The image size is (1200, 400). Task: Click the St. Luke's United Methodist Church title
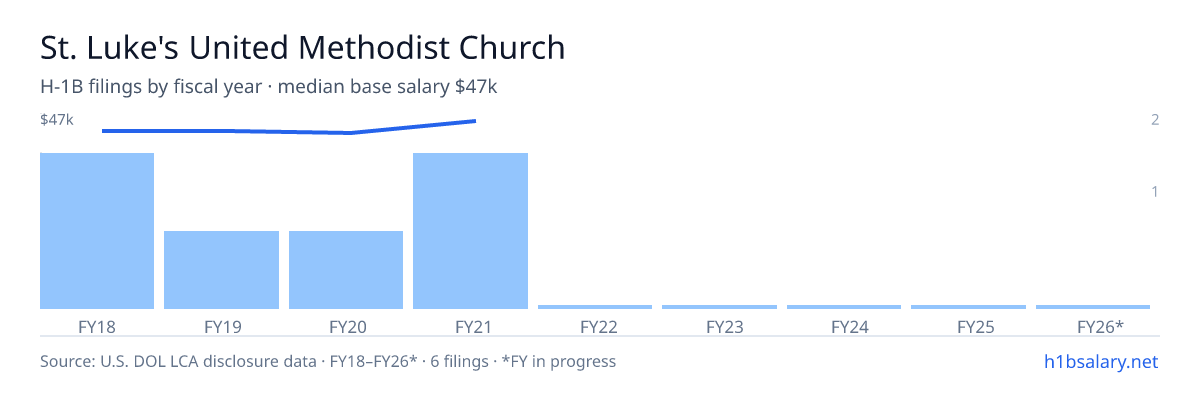coord(302,48)
